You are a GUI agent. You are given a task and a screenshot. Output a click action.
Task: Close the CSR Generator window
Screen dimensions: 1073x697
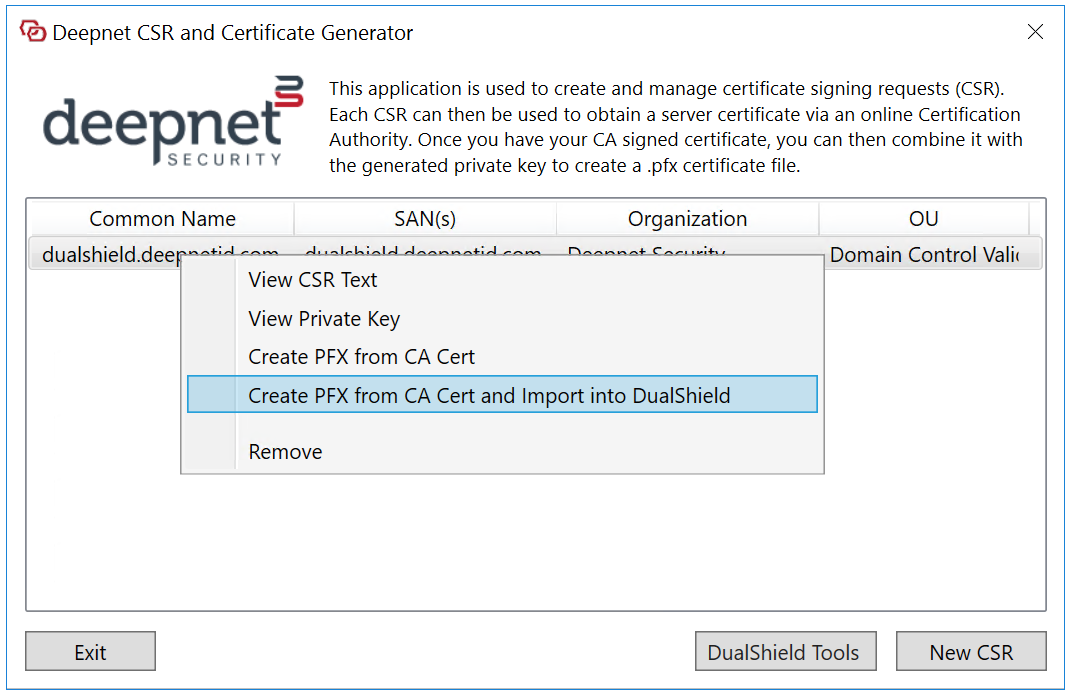pyautogui.click(x=1035, y=32)
